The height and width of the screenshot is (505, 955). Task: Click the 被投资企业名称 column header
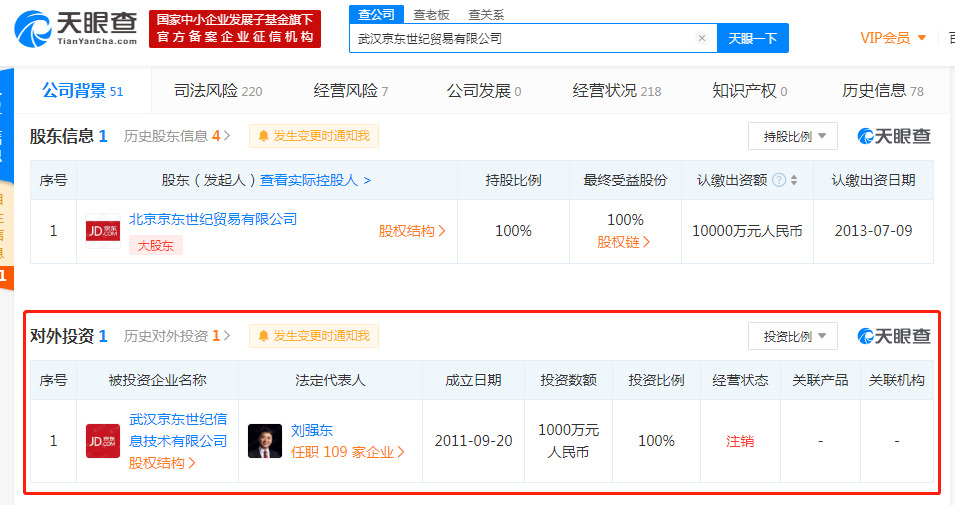pyautogui.click(x=157, y=380)
